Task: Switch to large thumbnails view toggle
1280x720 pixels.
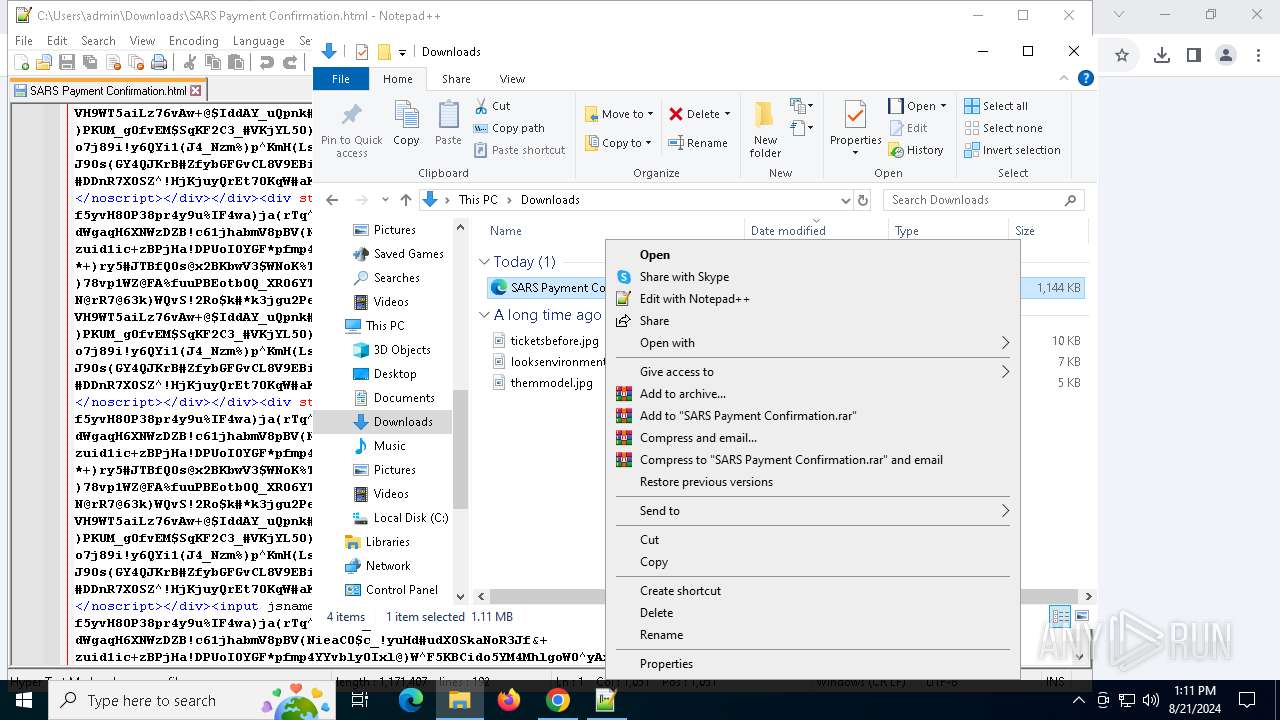Action: point(1081,616)
